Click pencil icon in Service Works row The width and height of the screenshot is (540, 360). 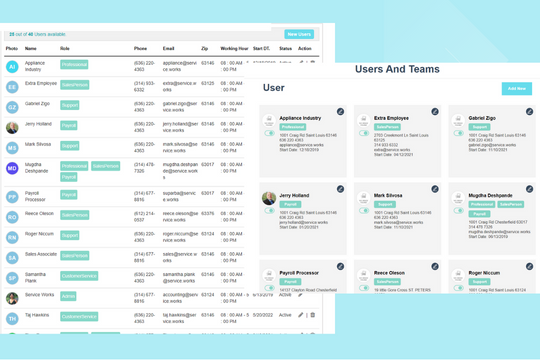point(301,295)
